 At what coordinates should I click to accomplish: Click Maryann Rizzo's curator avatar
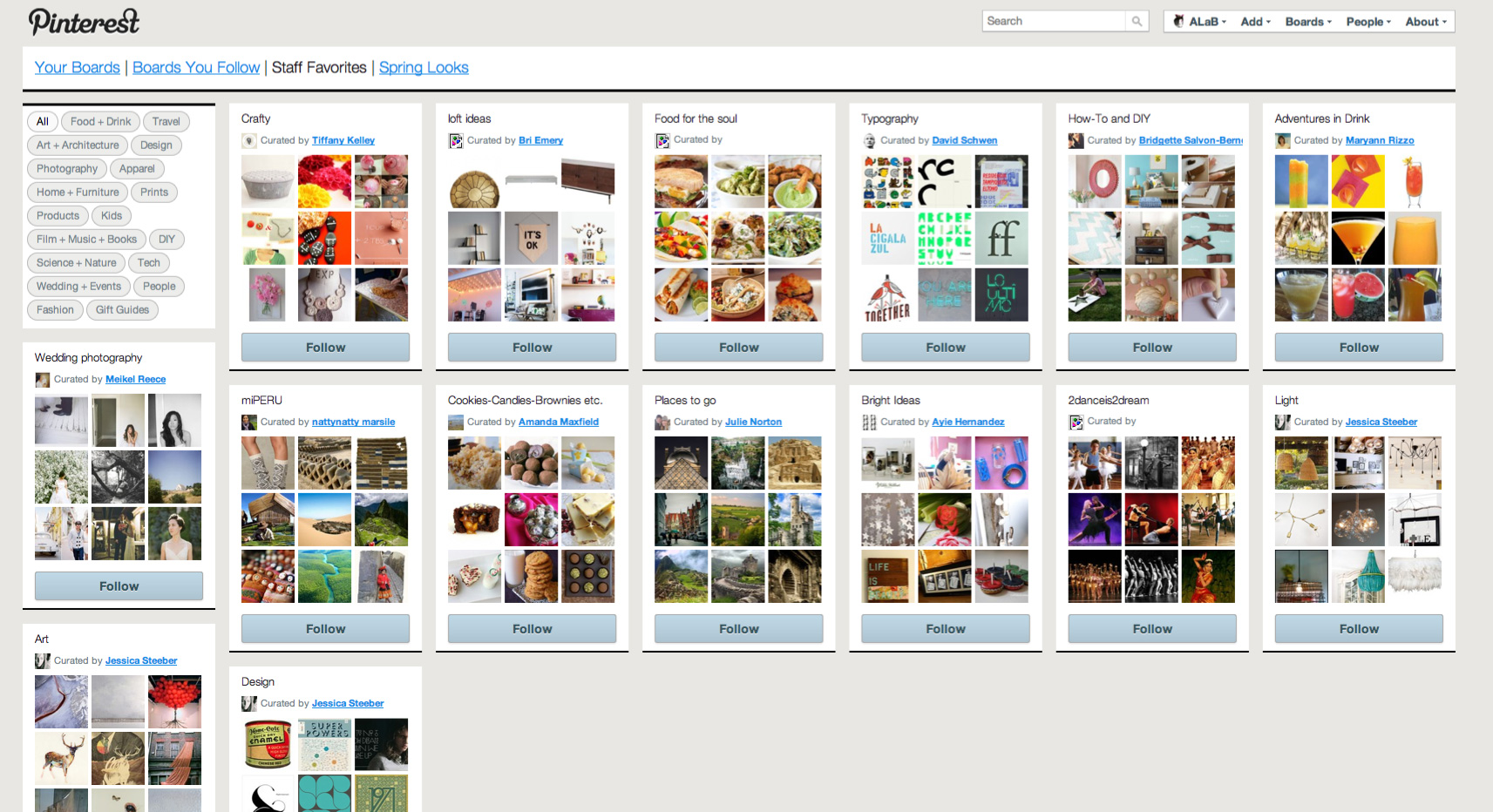point(1283,140)
